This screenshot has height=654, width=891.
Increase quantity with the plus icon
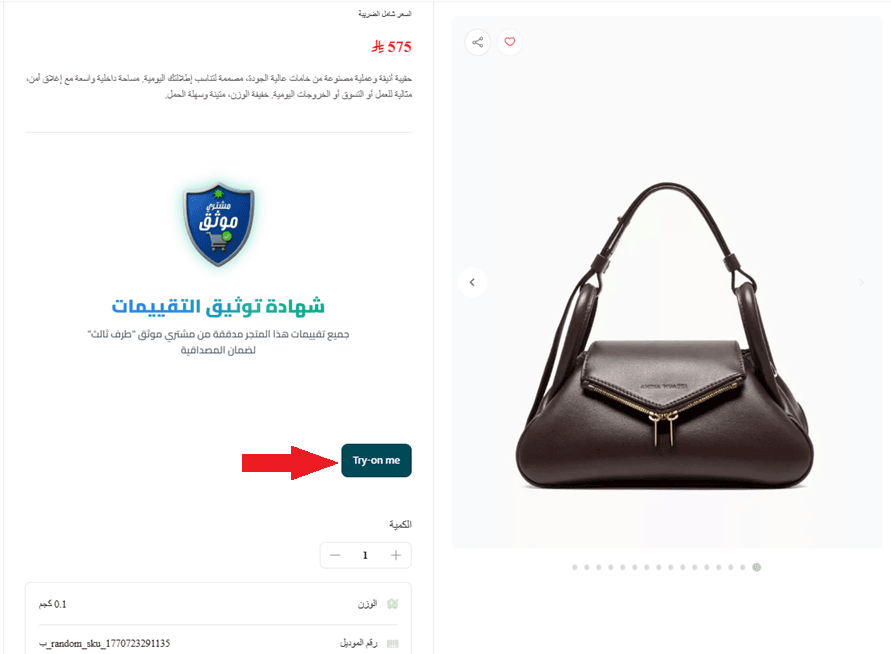point(396,555)
